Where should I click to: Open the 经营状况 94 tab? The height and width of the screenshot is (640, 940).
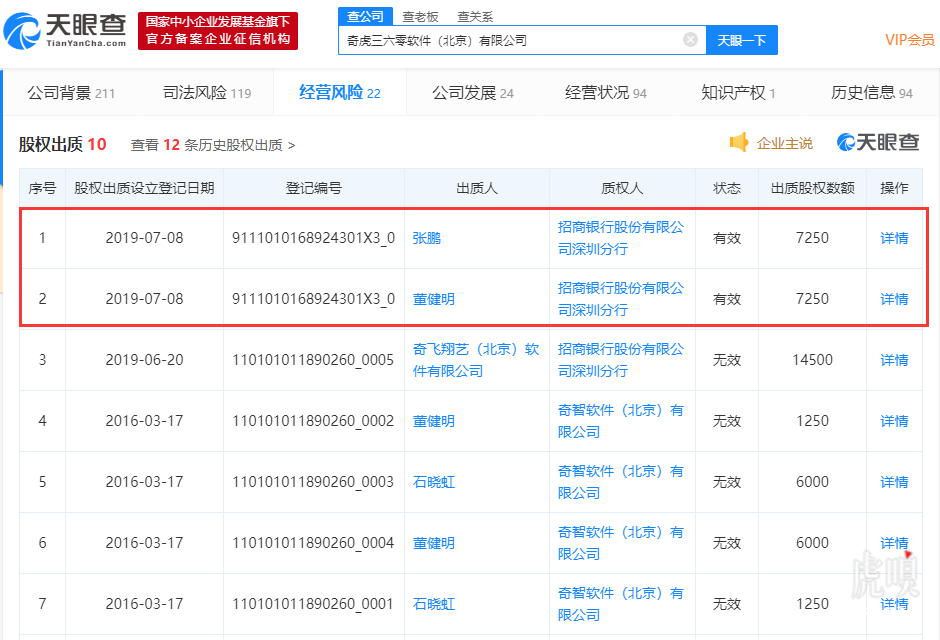tap(605, 93)
